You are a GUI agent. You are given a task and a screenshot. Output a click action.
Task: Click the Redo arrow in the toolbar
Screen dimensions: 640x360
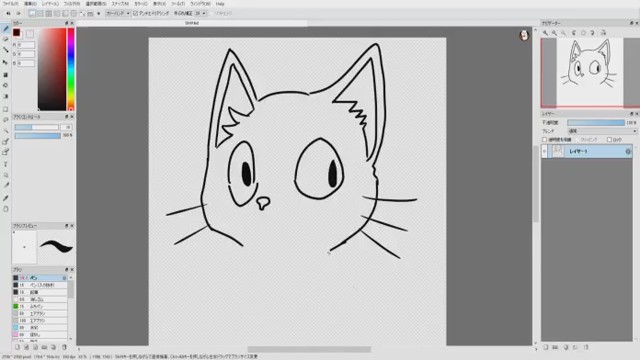pyautogui.click(x=18, y=13)
